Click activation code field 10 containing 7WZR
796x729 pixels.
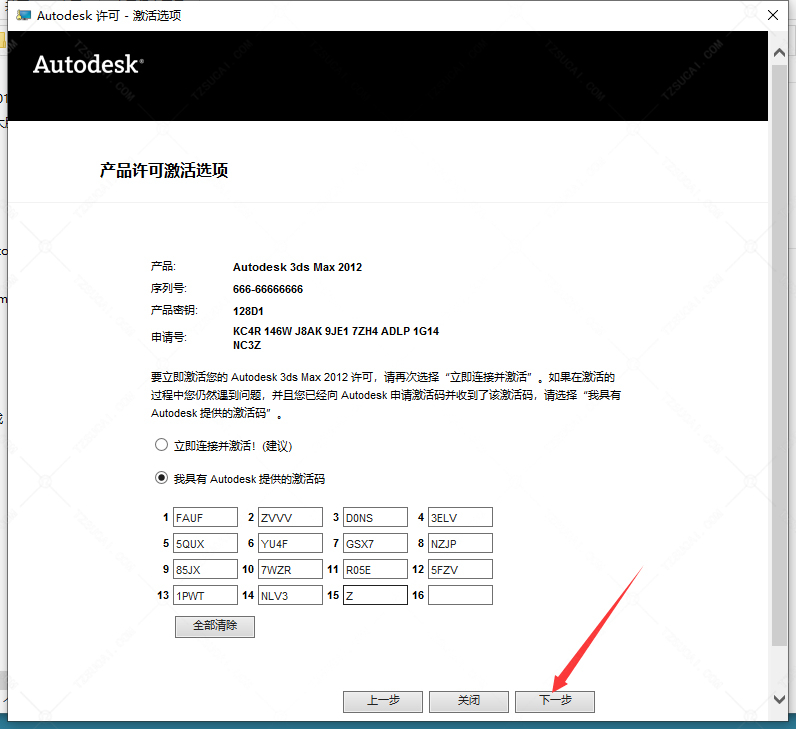(x=290, y=569)
